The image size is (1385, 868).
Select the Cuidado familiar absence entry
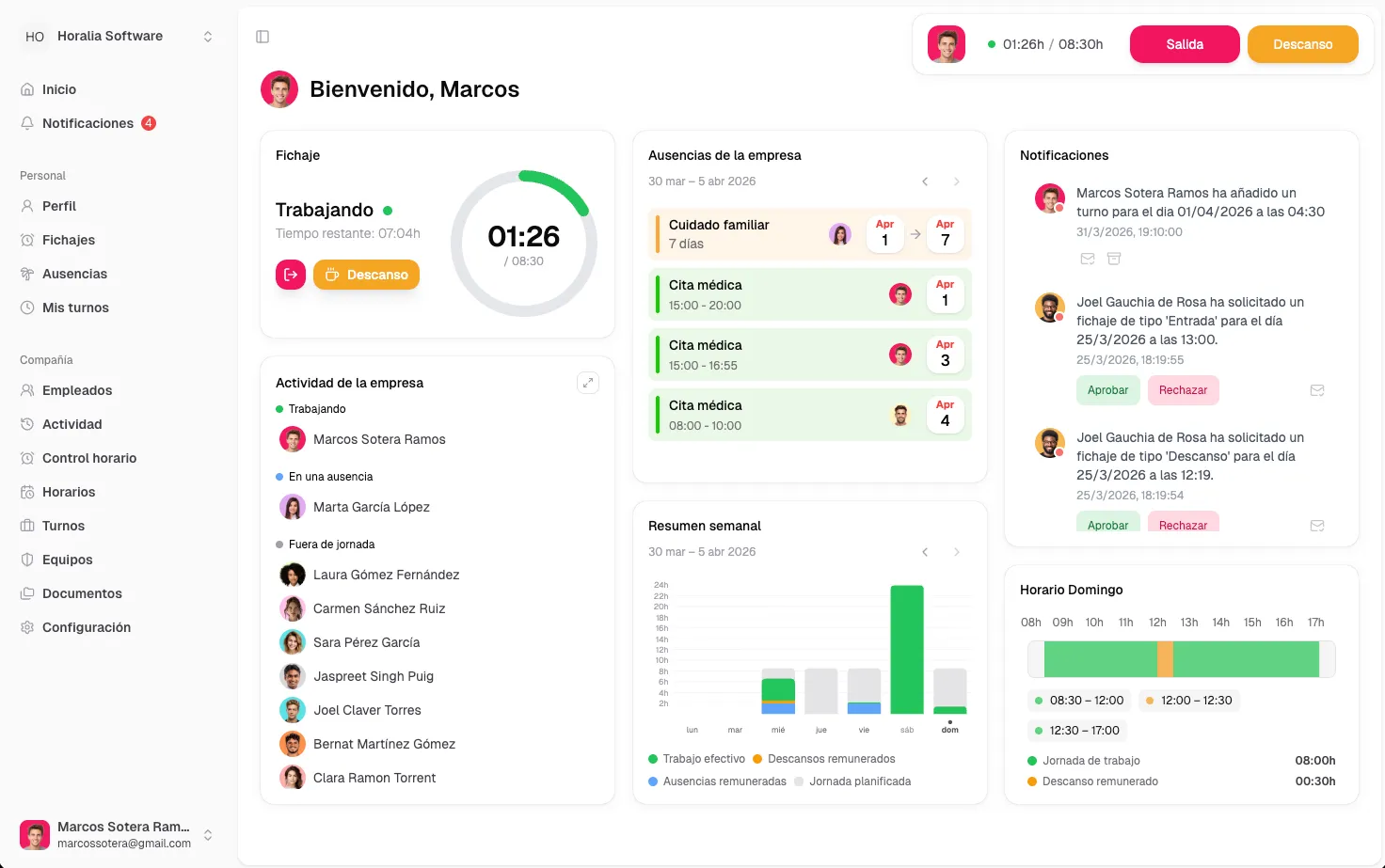[x=810, y=234]
